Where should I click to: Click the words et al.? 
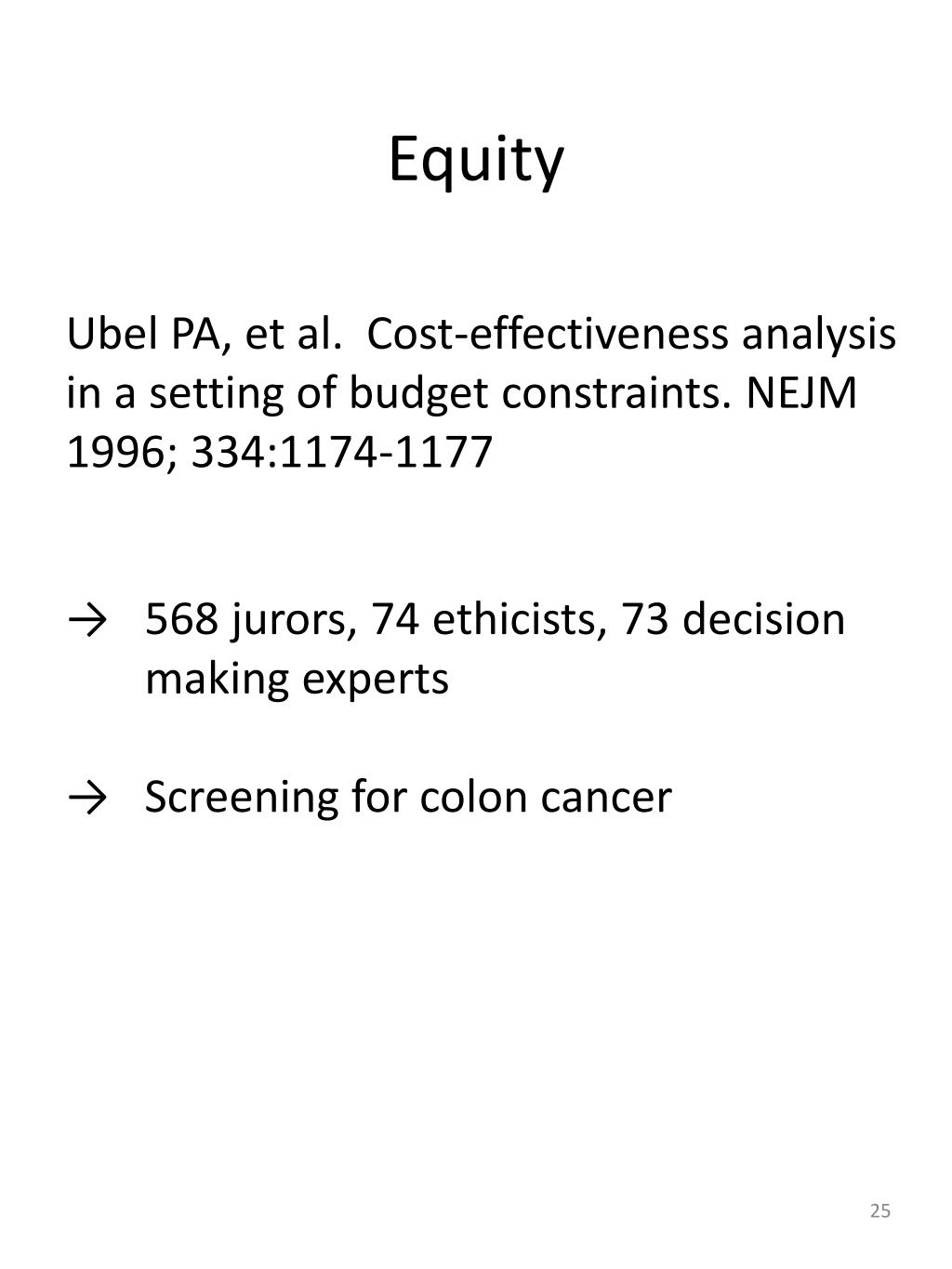click(x=290, y=335)
